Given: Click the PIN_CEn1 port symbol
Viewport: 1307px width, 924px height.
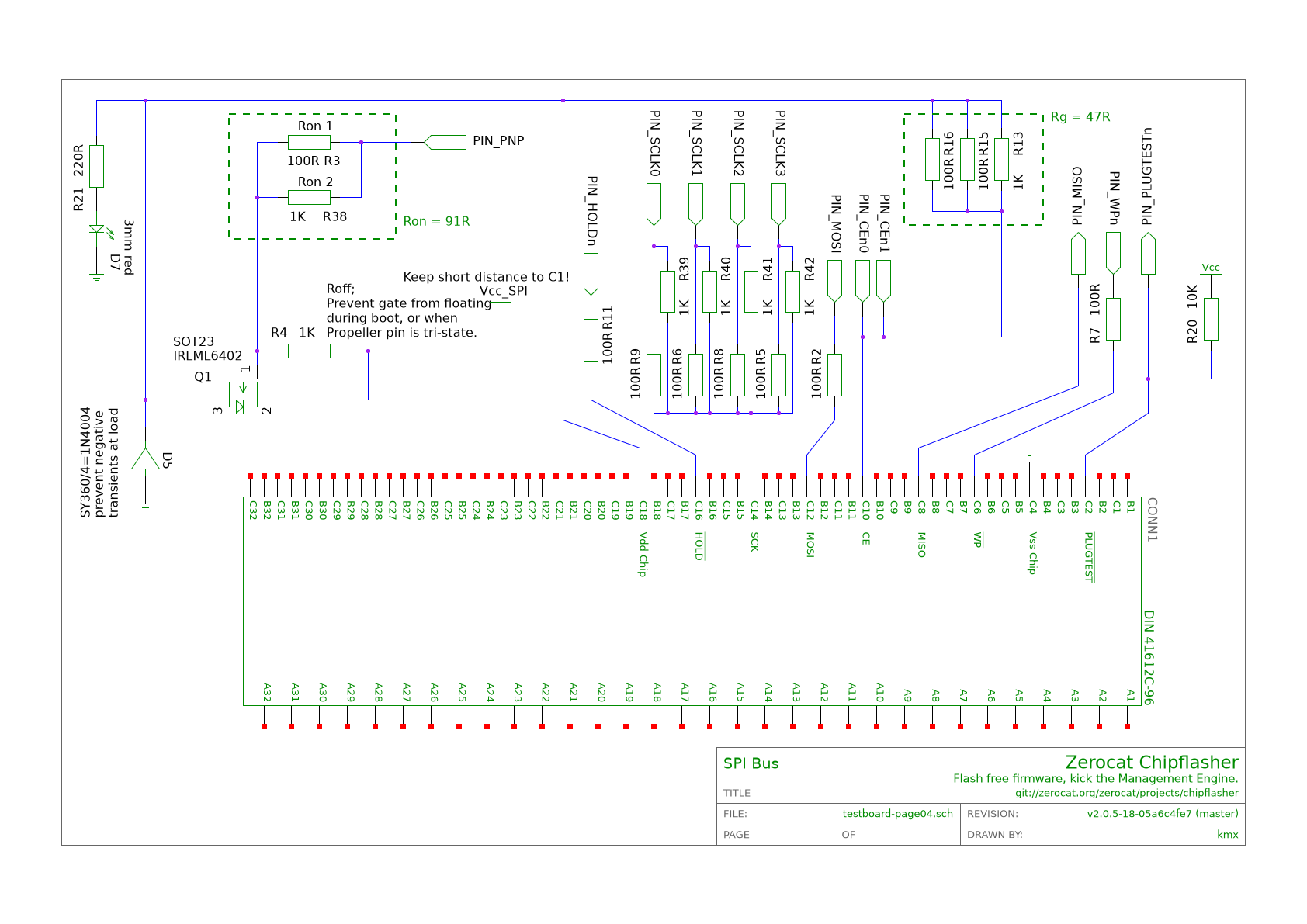Looking at the screenshot, I should click(x=883, y=281).
